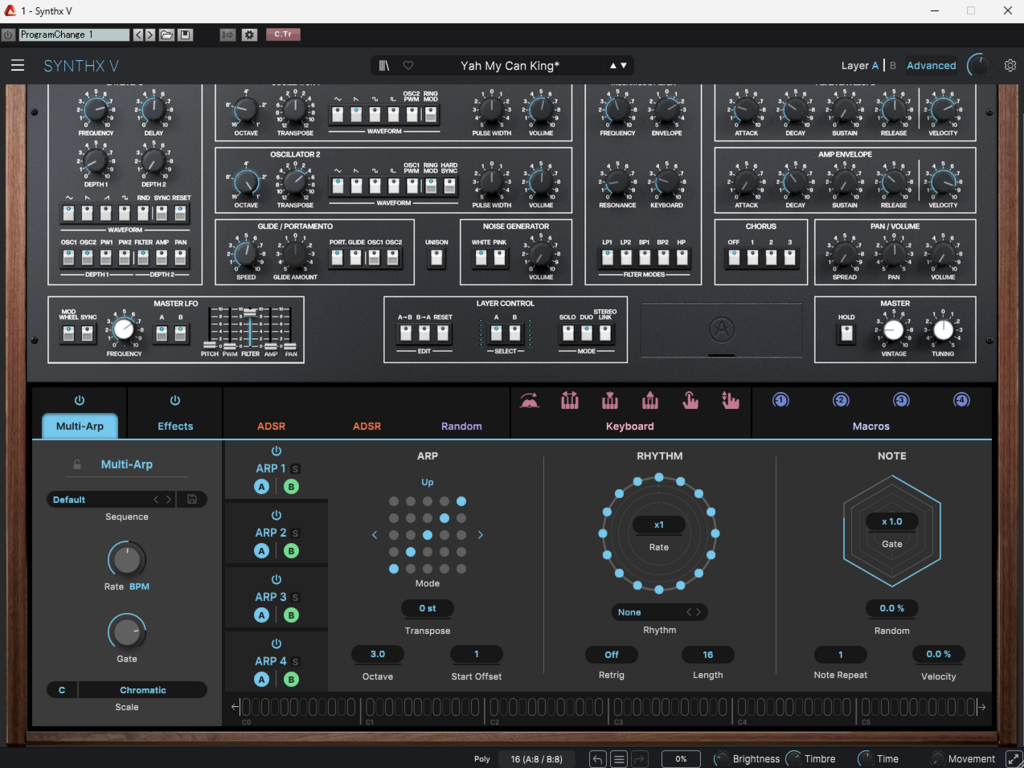The width and height of the screenshot is (1024, 768).
Task: Select the finger with vertical arrows icon
Action: click(x=730, y=400)
